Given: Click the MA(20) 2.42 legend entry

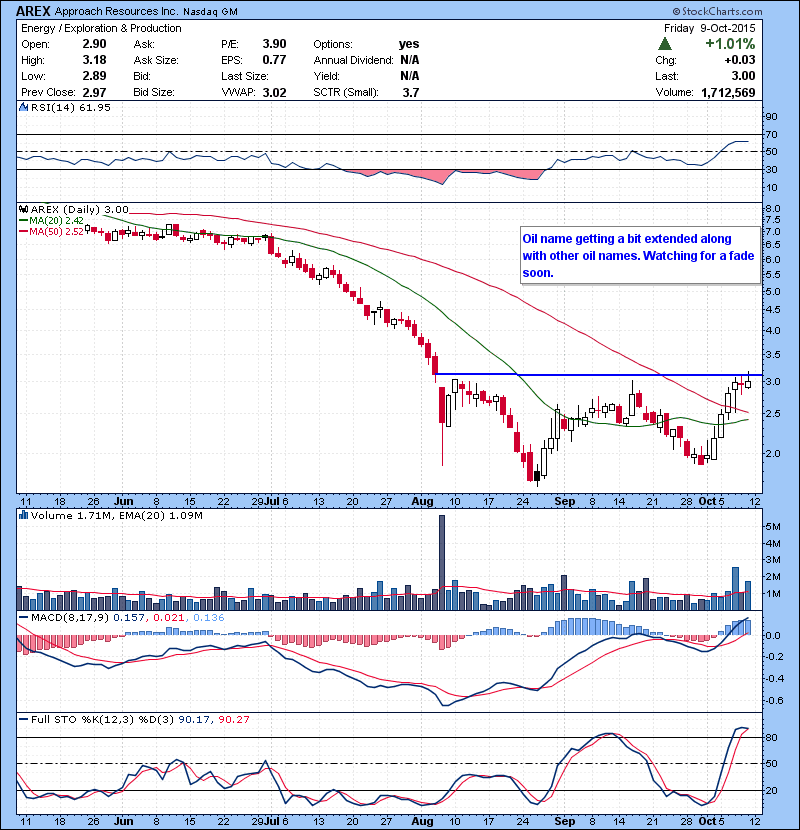Looking at the screenshot, I should [51, 220].
